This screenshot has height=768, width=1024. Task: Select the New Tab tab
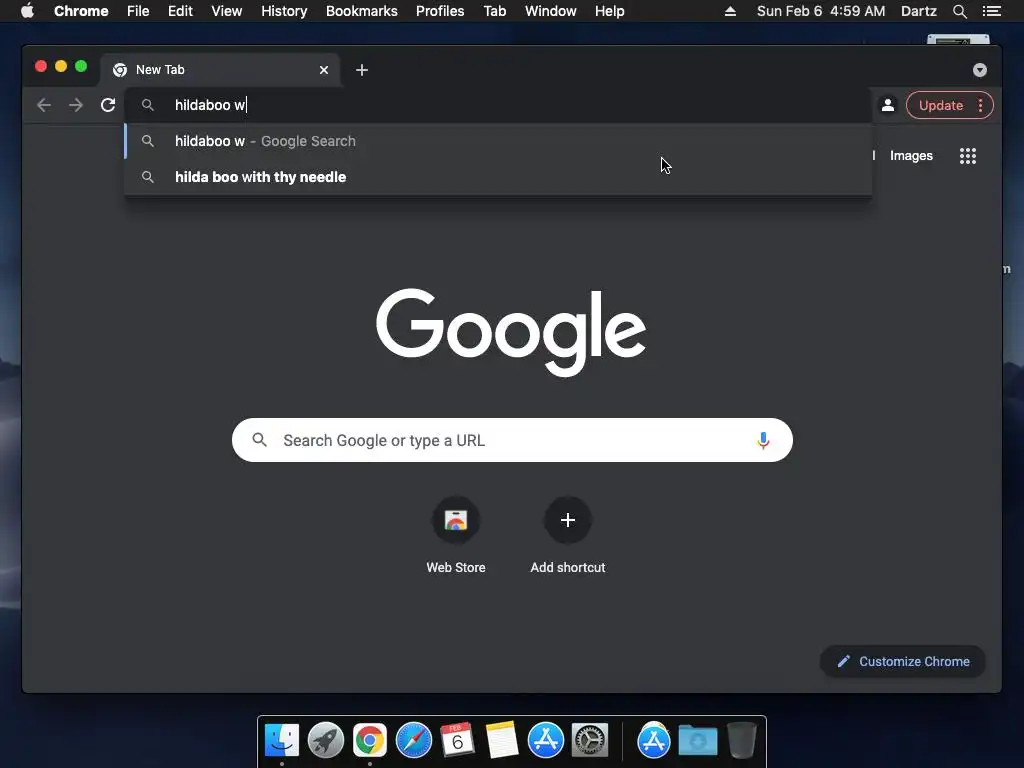219,70
